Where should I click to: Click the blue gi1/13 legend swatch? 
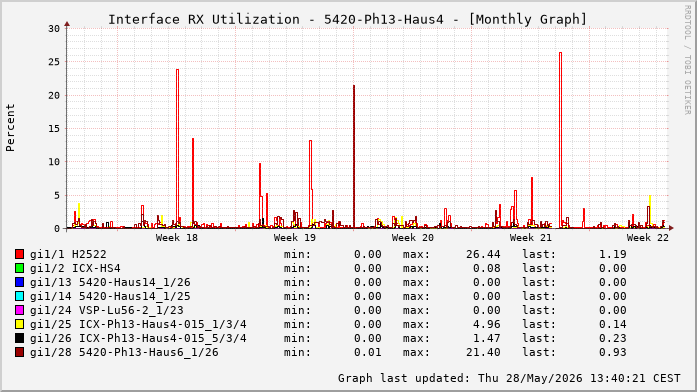coord(19,282)
